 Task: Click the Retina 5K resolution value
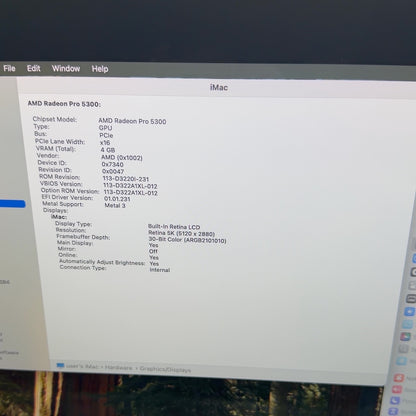coord(181,233)
